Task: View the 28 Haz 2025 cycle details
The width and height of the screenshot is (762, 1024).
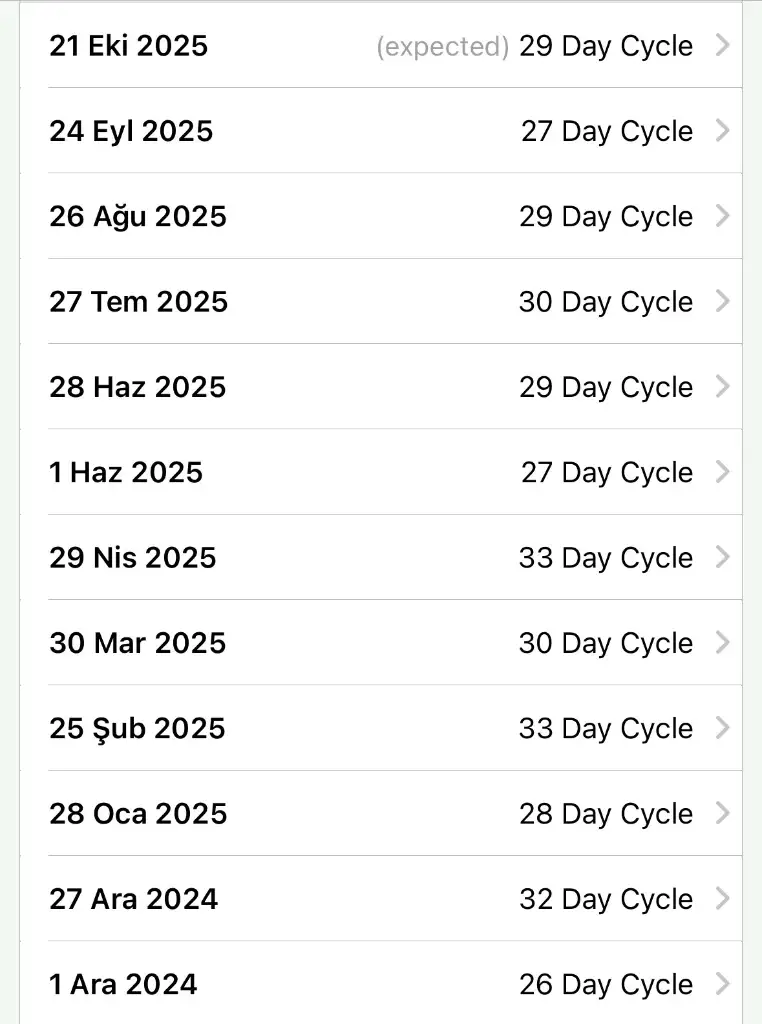Action: 380,387
